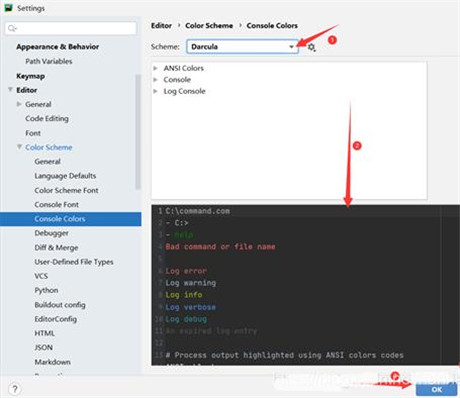This screenshot has height=398, width=460.
Task: Click the settings tree vertical scrollbar
Action: [x=138, y=132]
